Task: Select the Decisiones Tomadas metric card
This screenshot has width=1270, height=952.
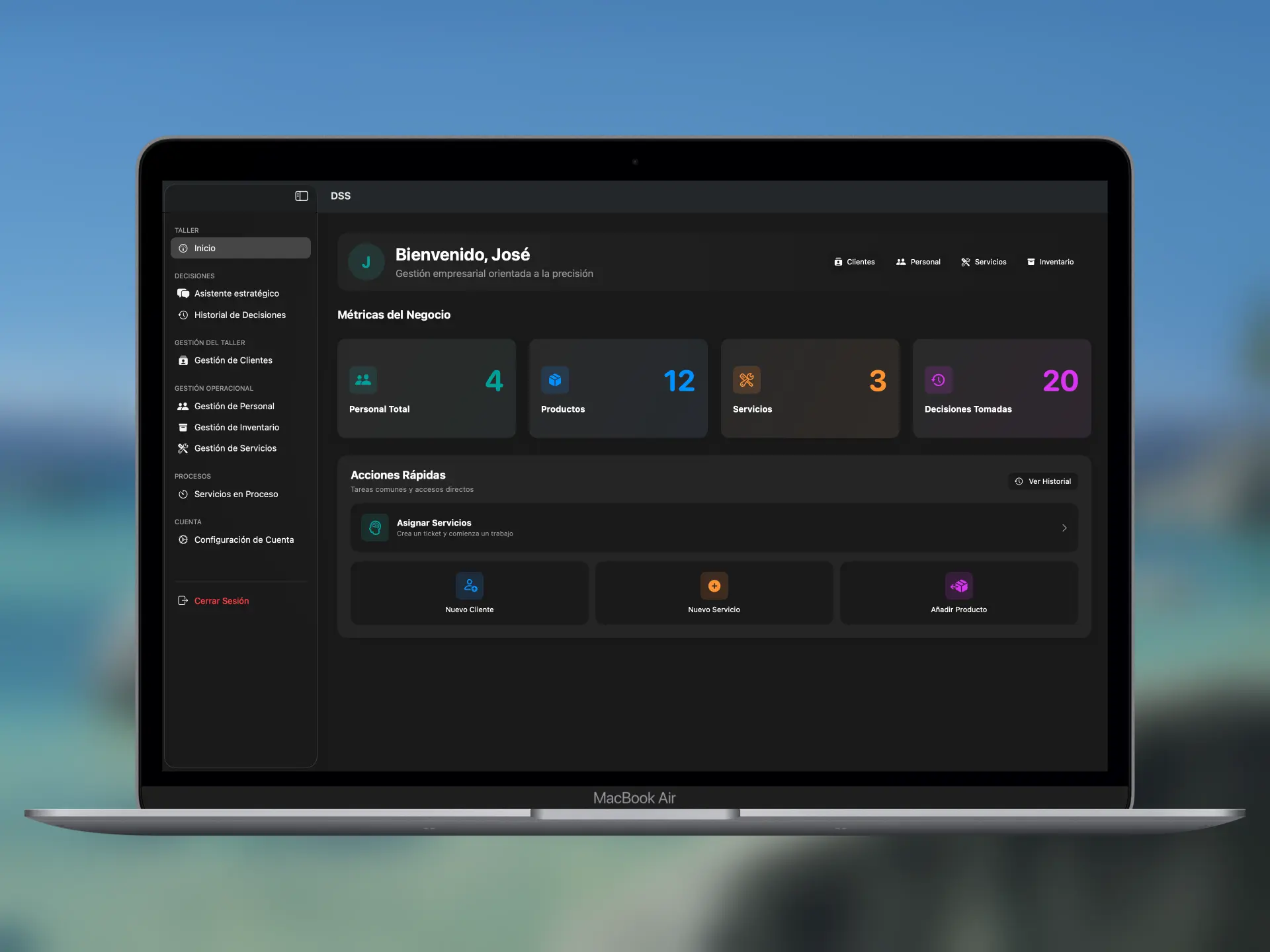Action: point(1001,388)
